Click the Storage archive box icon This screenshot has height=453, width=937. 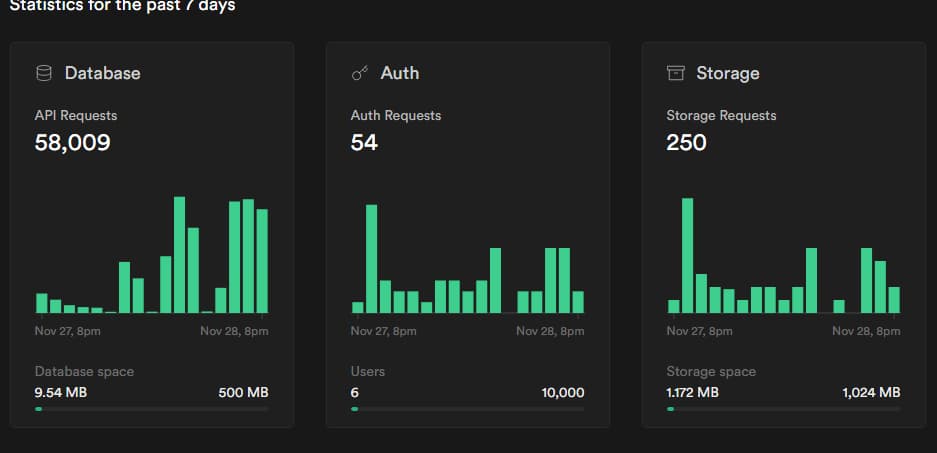[x=676, y=73]
